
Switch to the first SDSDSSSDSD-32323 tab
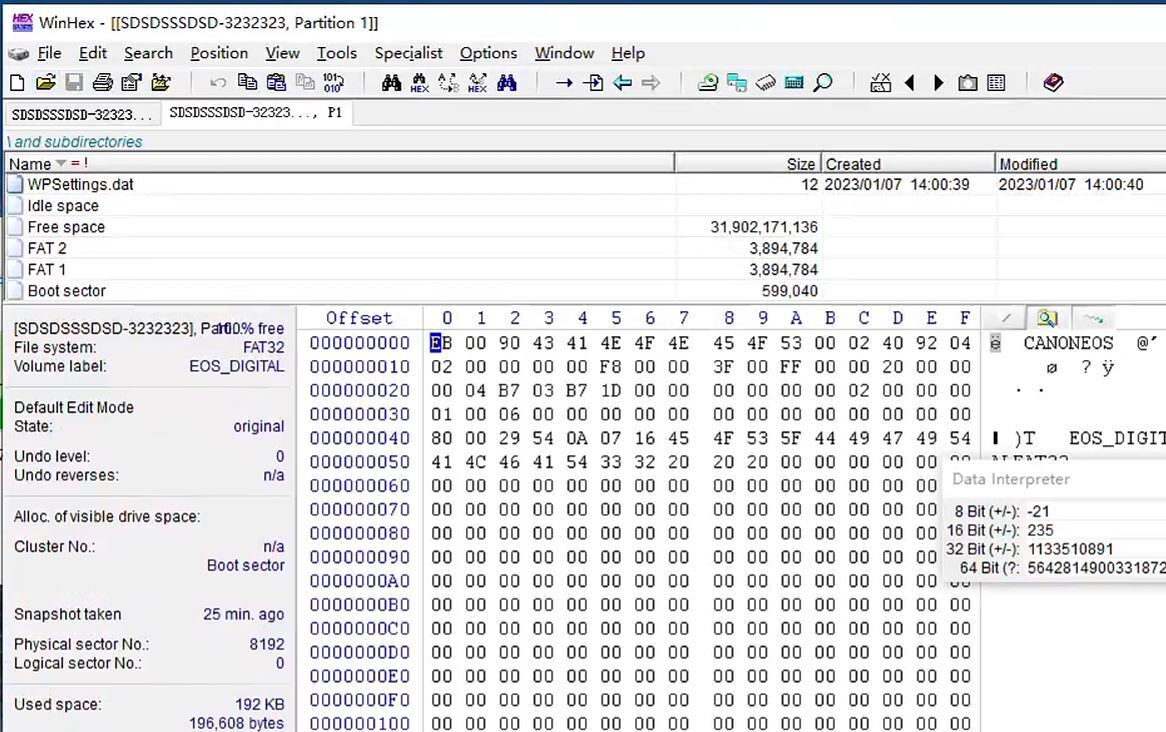82,115
